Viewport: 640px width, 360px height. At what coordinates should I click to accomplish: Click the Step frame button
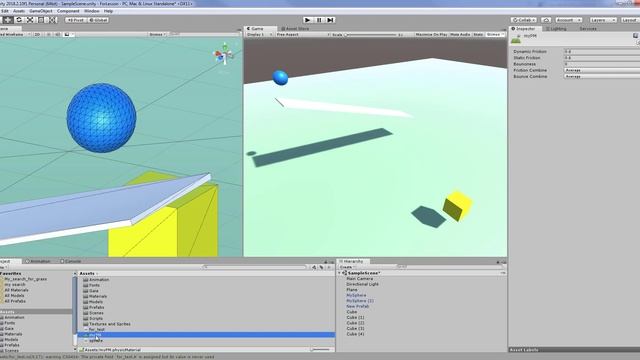coord(331,20)
